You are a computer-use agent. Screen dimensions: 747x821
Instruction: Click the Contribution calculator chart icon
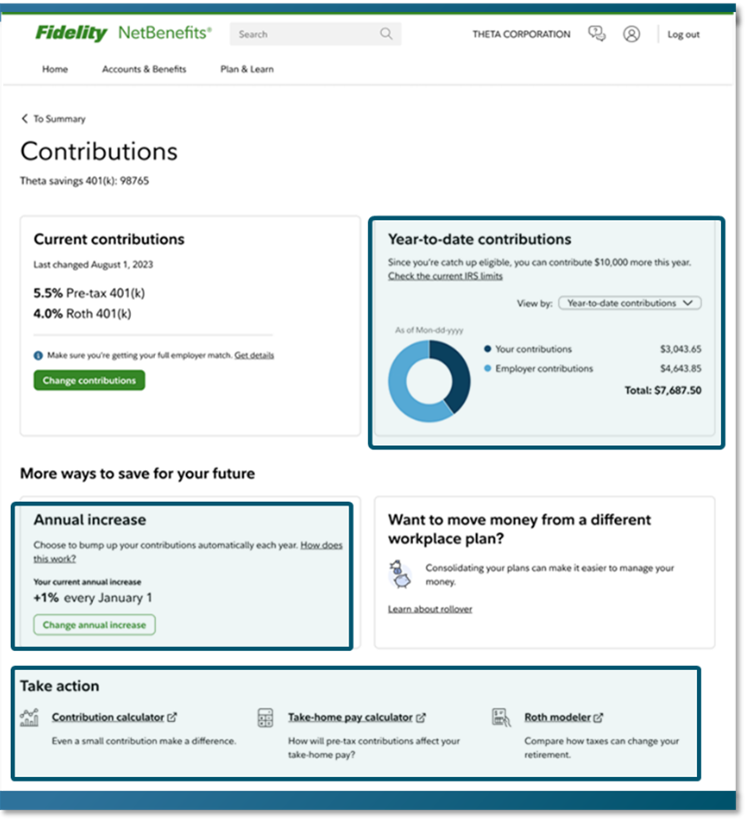pyautogui.click(x=30, y=717)
